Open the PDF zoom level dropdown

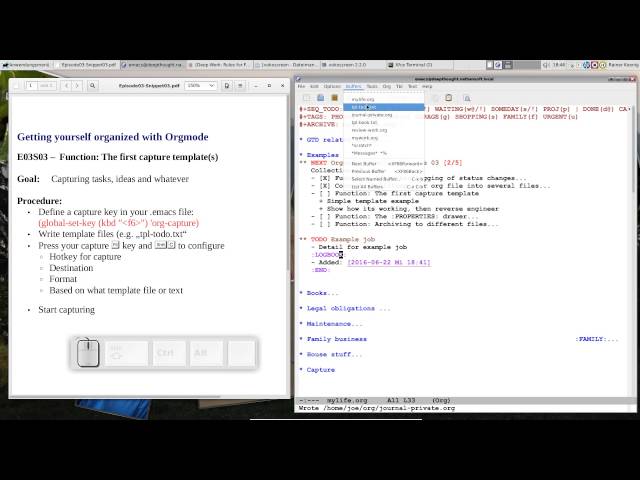tap(200, 86)
